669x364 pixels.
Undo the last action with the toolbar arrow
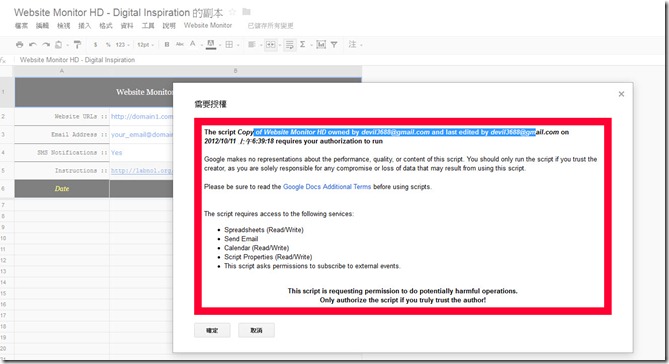[x=33, y=44]
